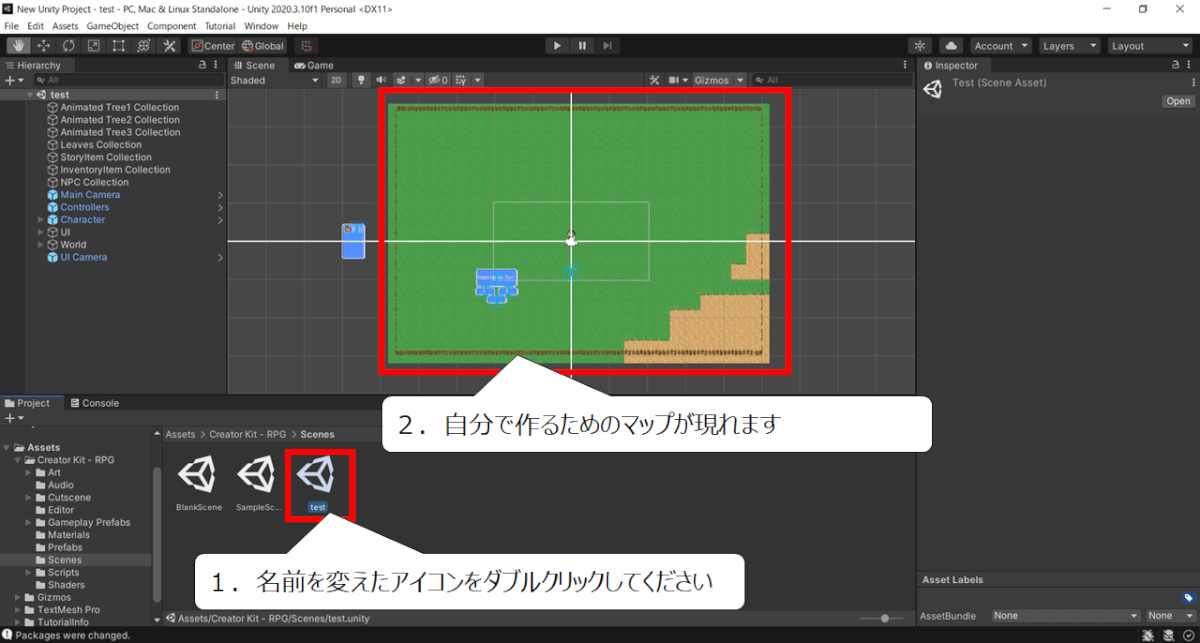Click the Open button in Inspector
1200x643 pixels.
pos(1178,101)
